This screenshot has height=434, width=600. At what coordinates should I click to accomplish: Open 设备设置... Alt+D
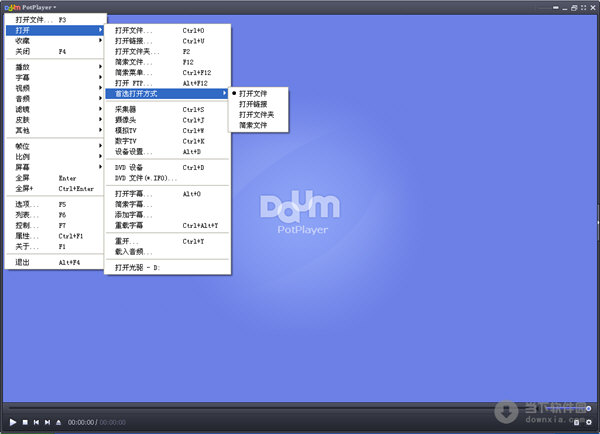pos(167,152)
